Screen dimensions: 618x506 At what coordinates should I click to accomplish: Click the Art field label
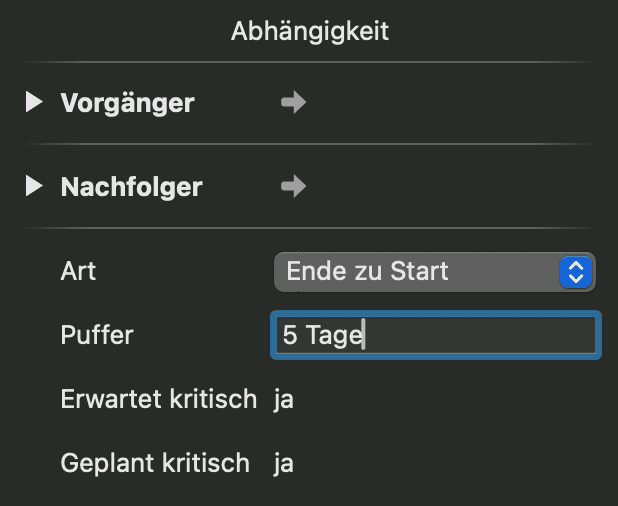click(78, 271)
